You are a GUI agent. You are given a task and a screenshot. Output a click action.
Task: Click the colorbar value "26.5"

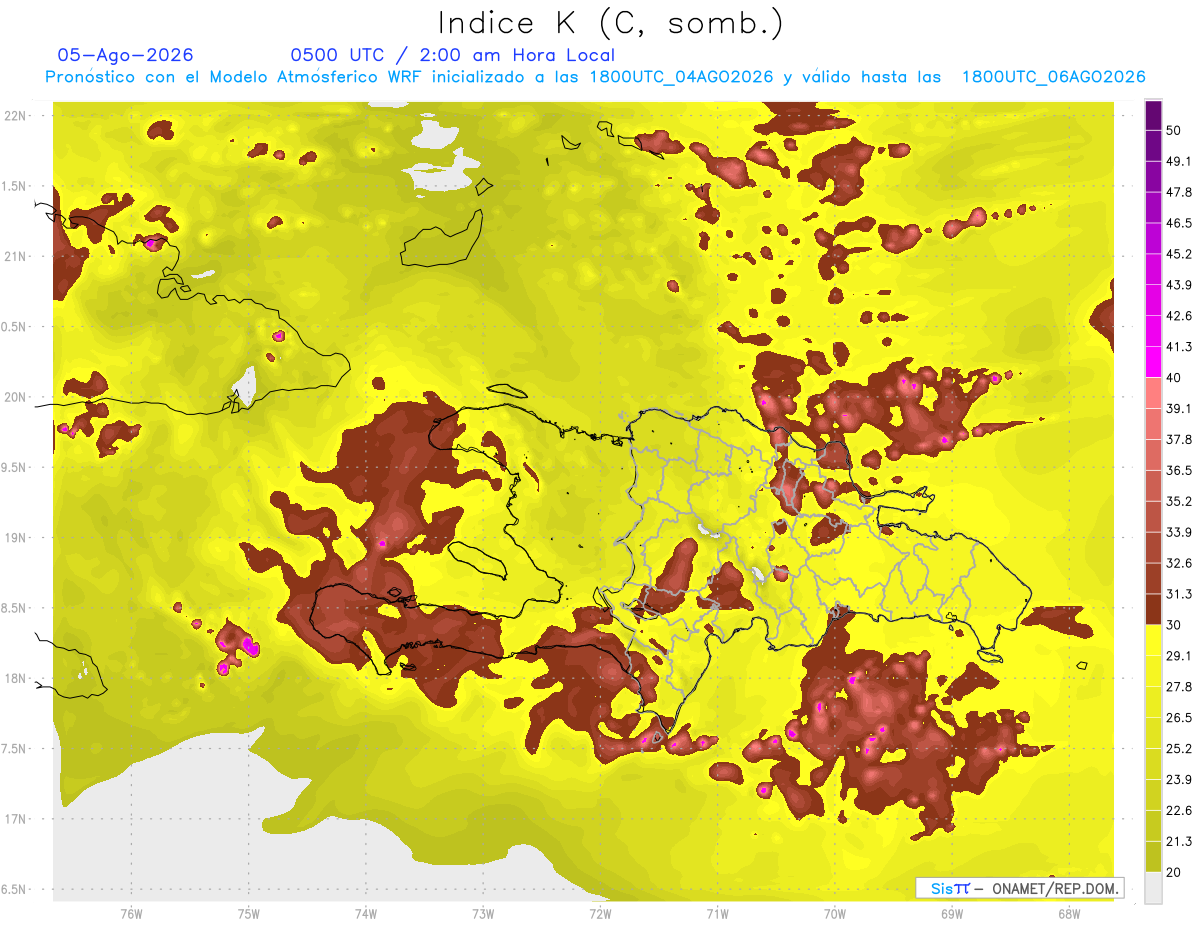[x=1178, y=718]
